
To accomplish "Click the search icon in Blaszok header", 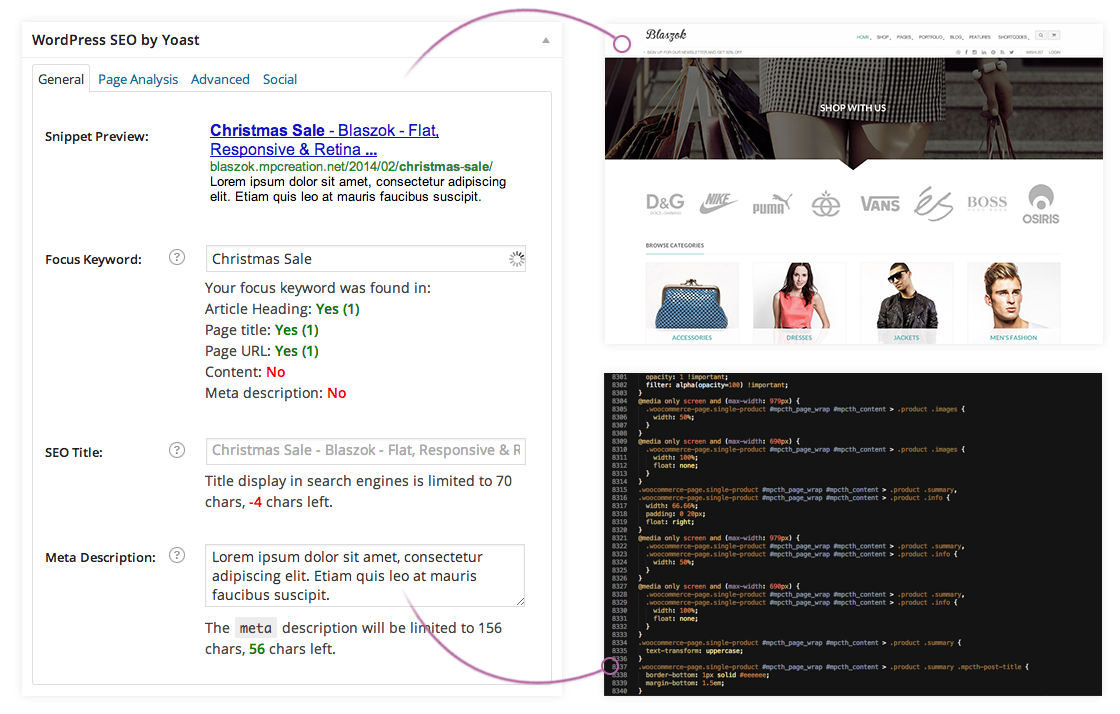I will click(x=1042, y=36).
